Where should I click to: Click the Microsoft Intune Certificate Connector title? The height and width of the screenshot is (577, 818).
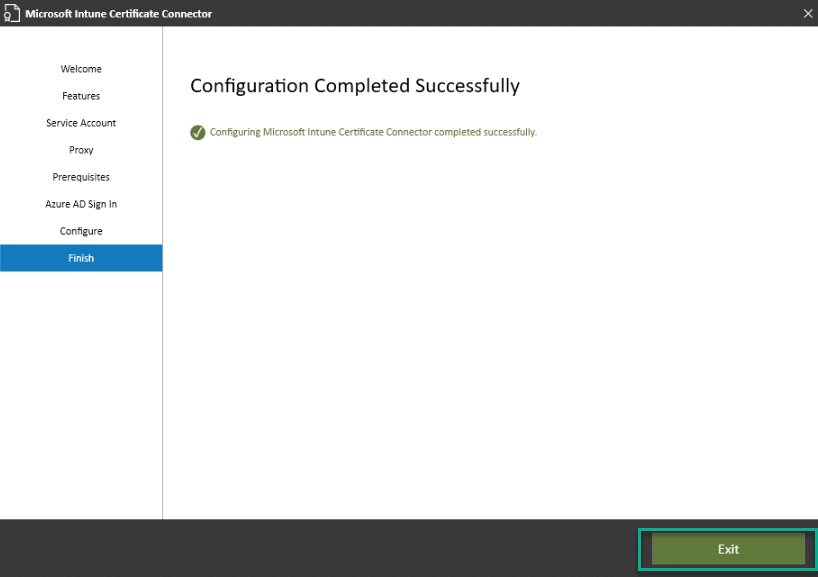[119, 14]
